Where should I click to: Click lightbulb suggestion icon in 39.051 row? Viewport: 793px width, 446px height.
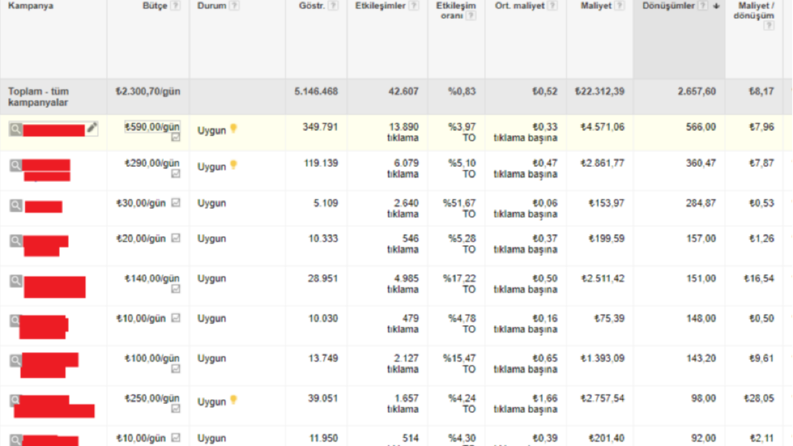click(x=234, y=400)
